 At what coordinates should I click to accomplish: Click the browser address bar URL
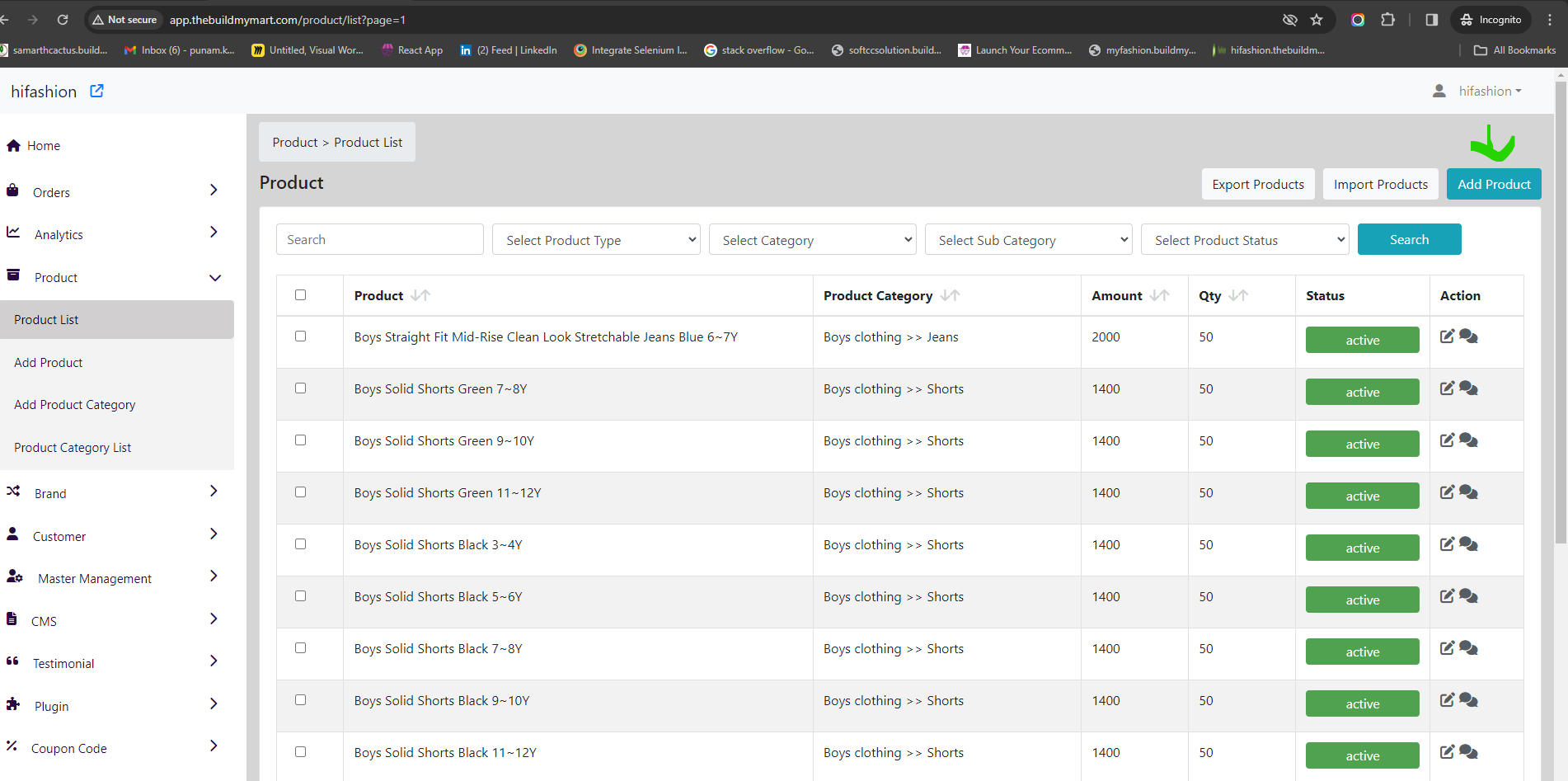click(288, 20)
